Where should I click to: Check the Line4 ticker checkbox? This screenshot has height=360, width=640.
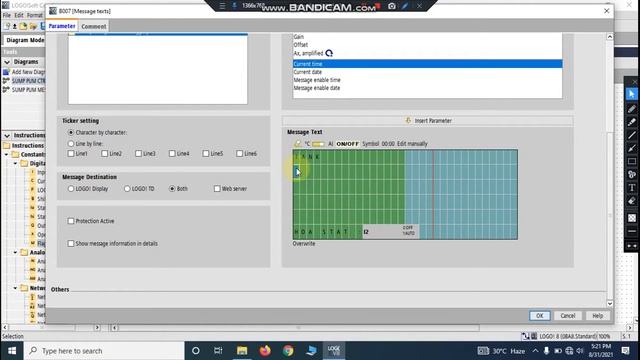click(x=172, y=153)
